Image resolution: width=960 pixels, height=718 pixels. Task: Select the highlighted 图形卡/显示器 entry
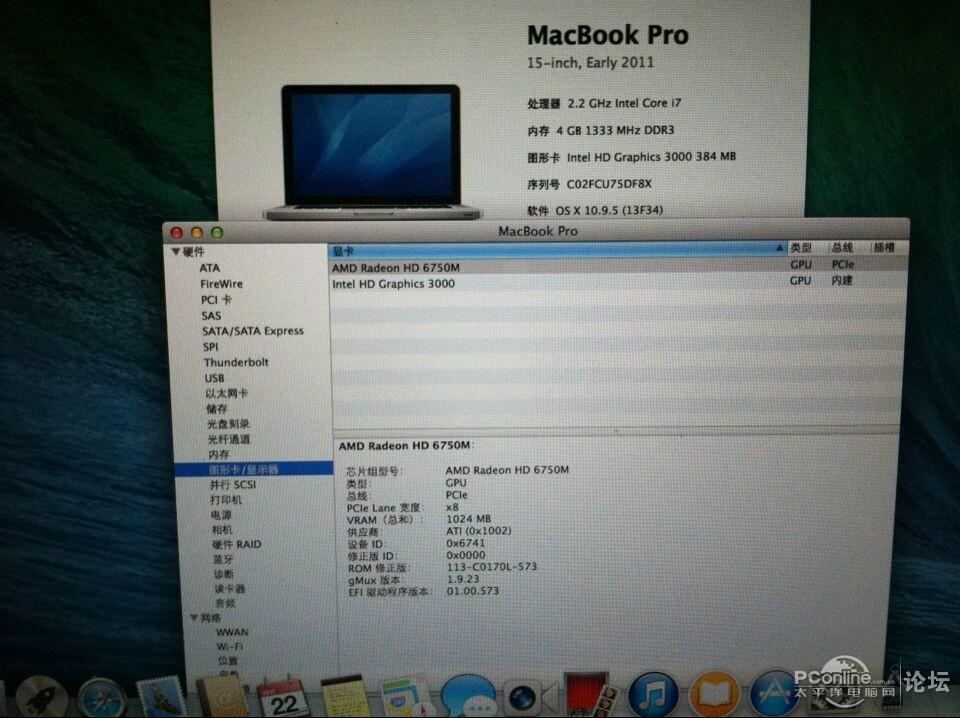253,469
